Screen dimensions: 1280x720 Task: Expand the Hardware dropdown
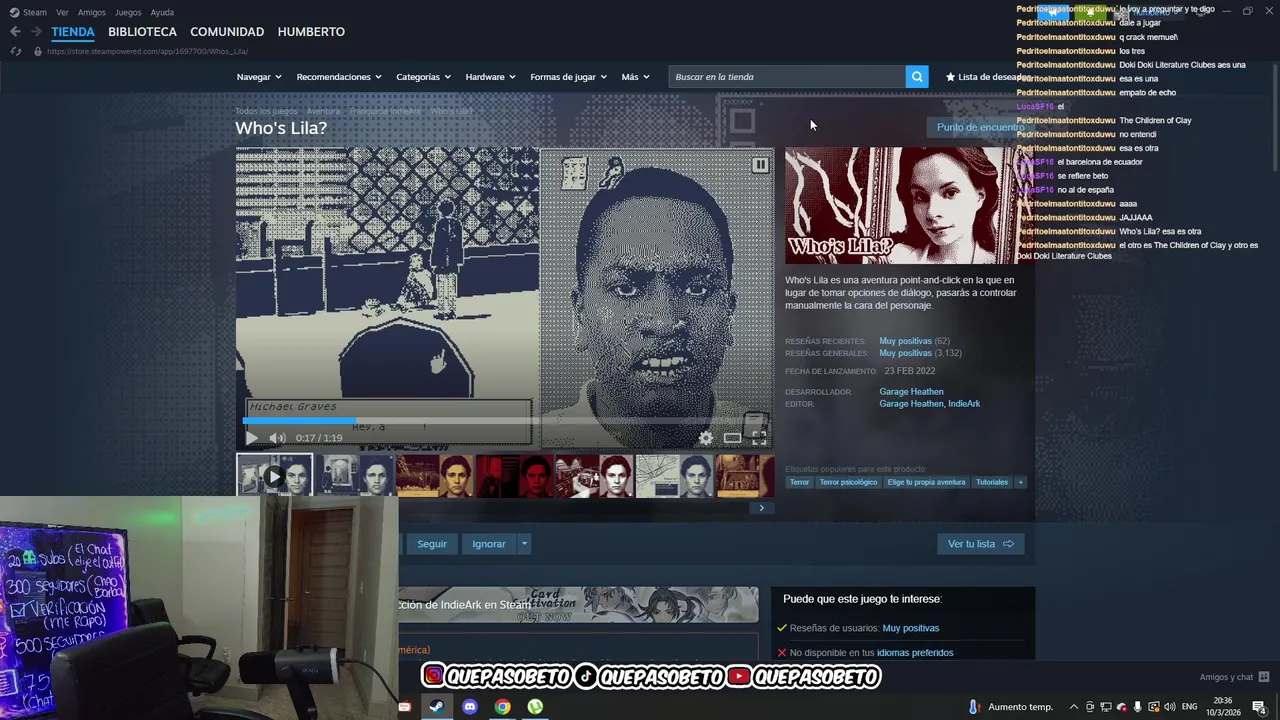pos(490,77)
